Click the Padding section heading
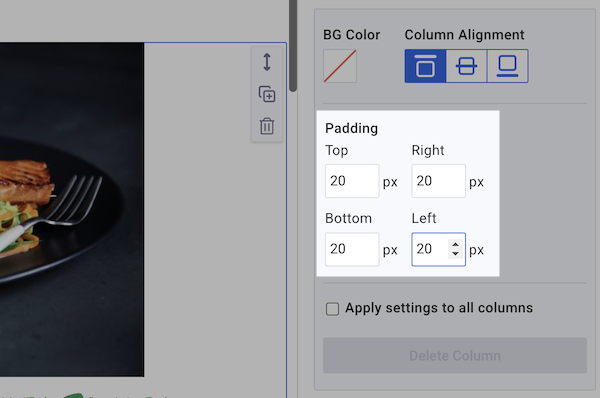The width and height of the screenshot is (600, 398). pos(351,128)
